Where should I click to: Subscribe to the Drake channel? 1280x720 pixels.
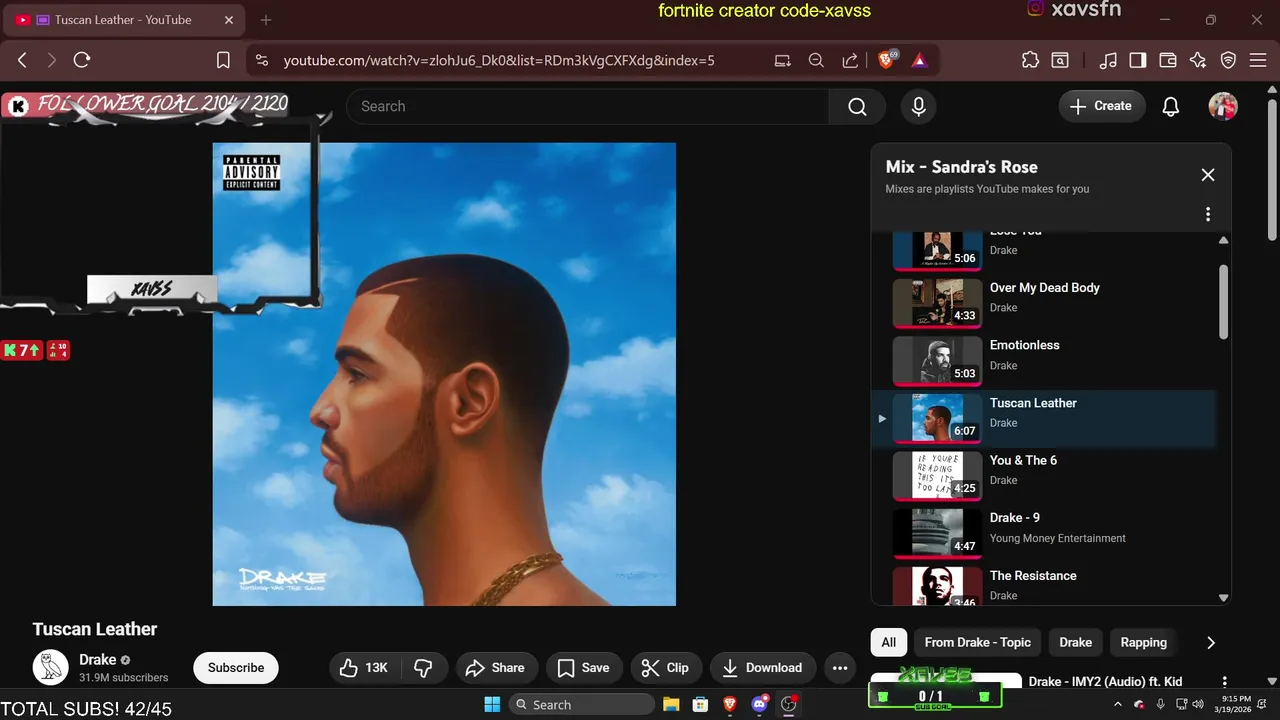(236, 667)
